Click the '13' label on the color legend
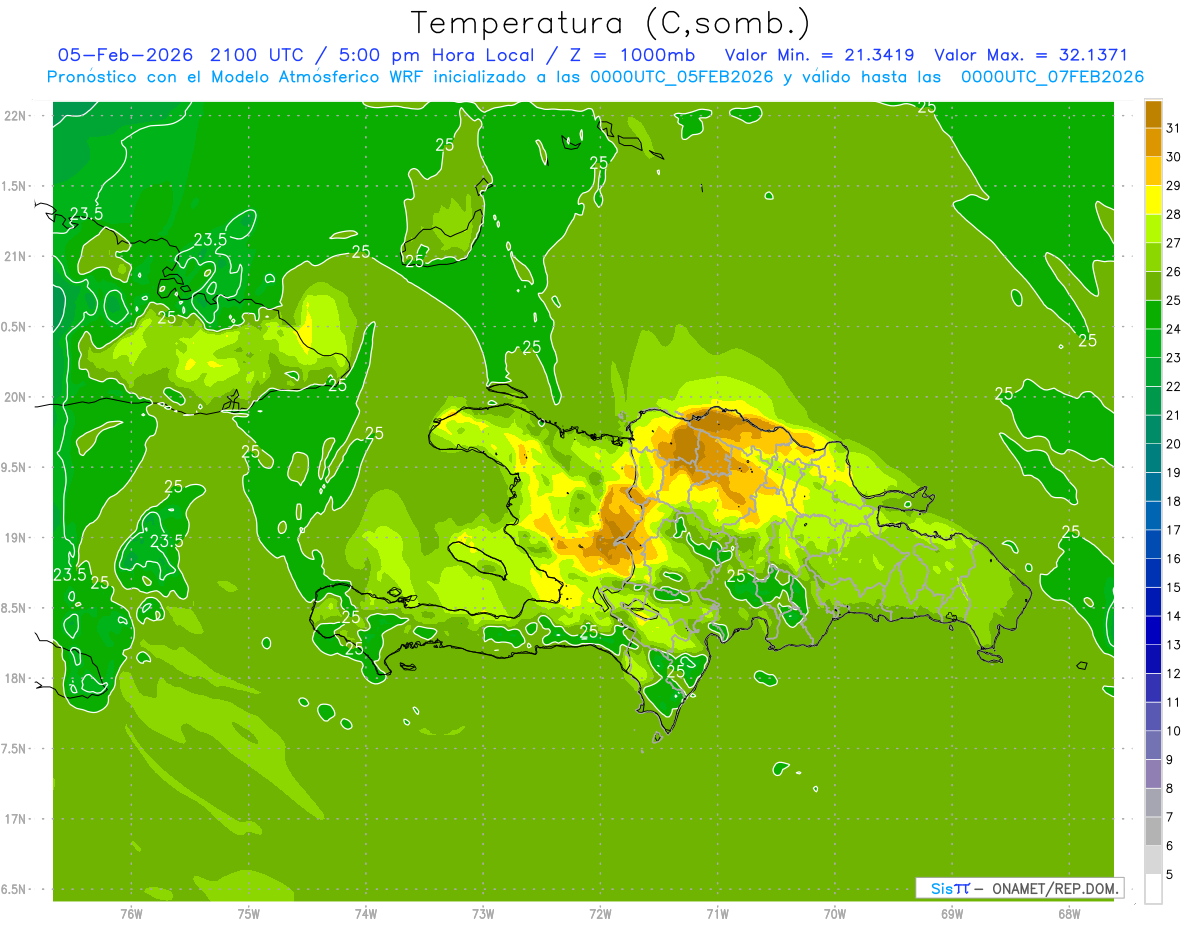1200x927 pixels. 1173,645
